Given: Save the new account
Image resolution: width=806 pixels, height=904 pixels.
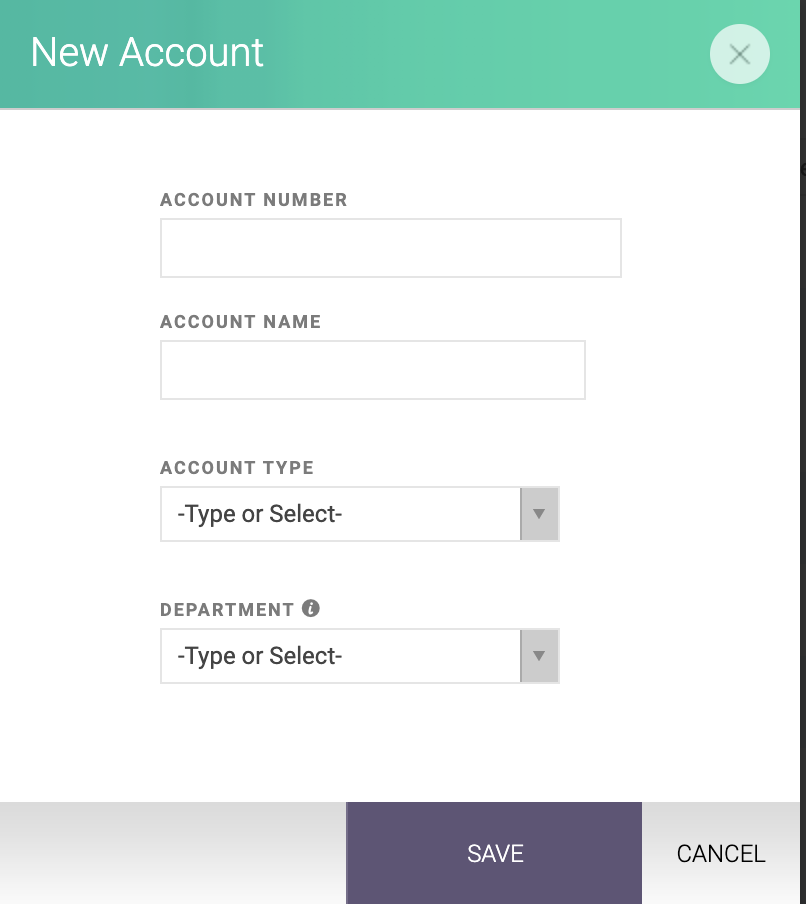Looking at the screenshot, I should tap(494, 853).
